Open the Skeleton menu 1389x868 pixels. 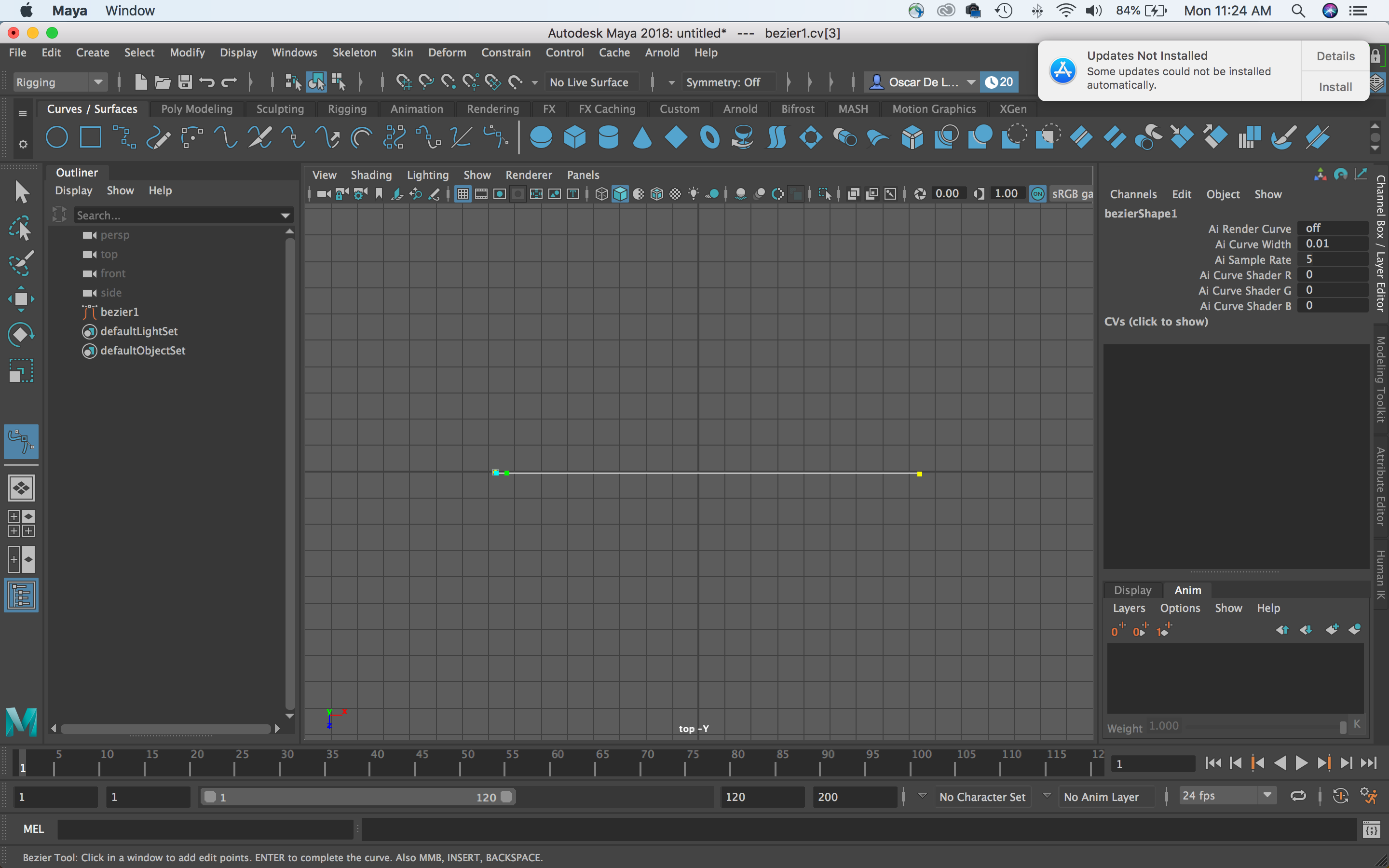(354, 52)
